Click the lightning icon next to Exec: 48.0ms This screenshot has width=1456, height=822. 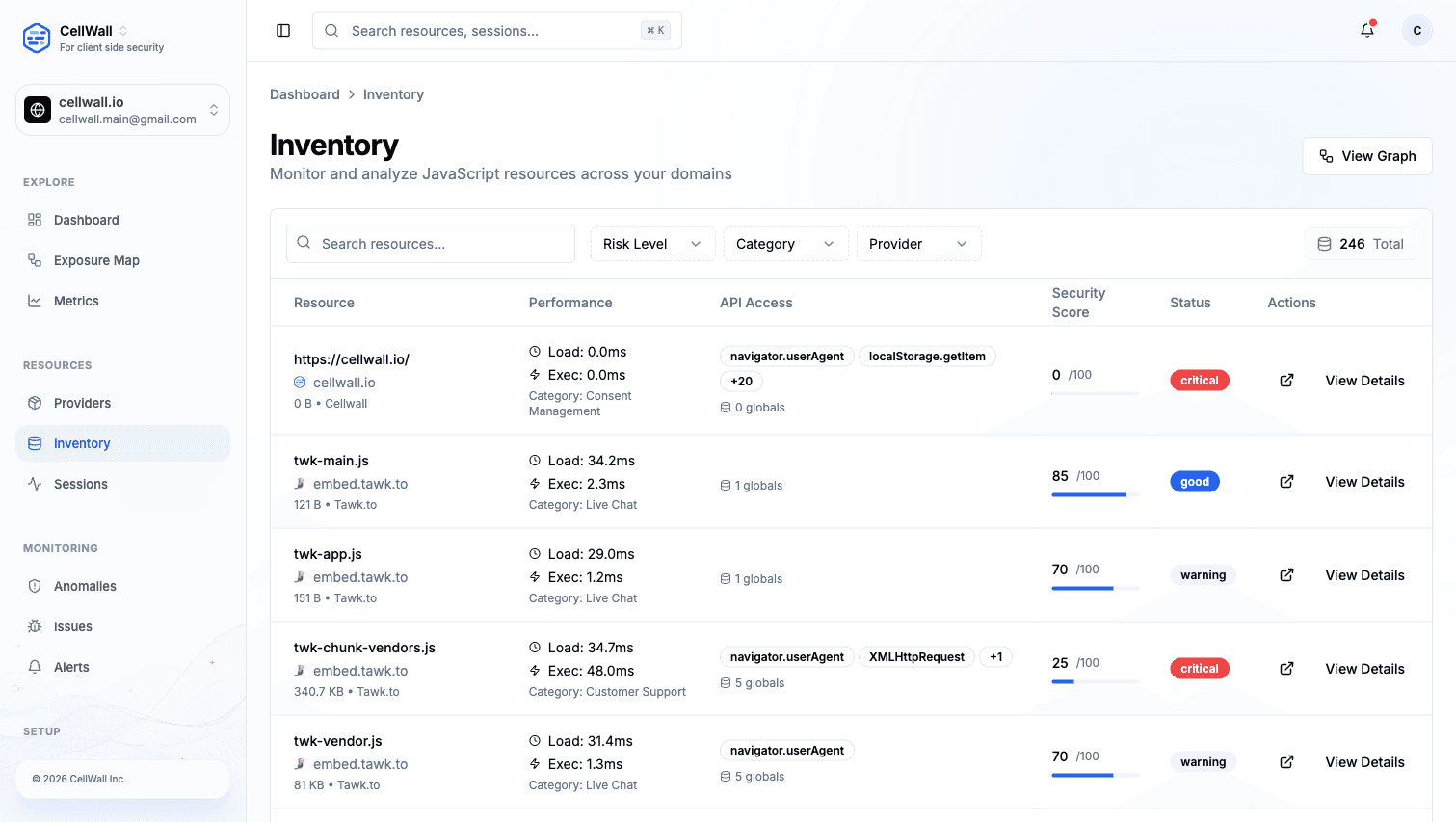click(x=535, y=671)
